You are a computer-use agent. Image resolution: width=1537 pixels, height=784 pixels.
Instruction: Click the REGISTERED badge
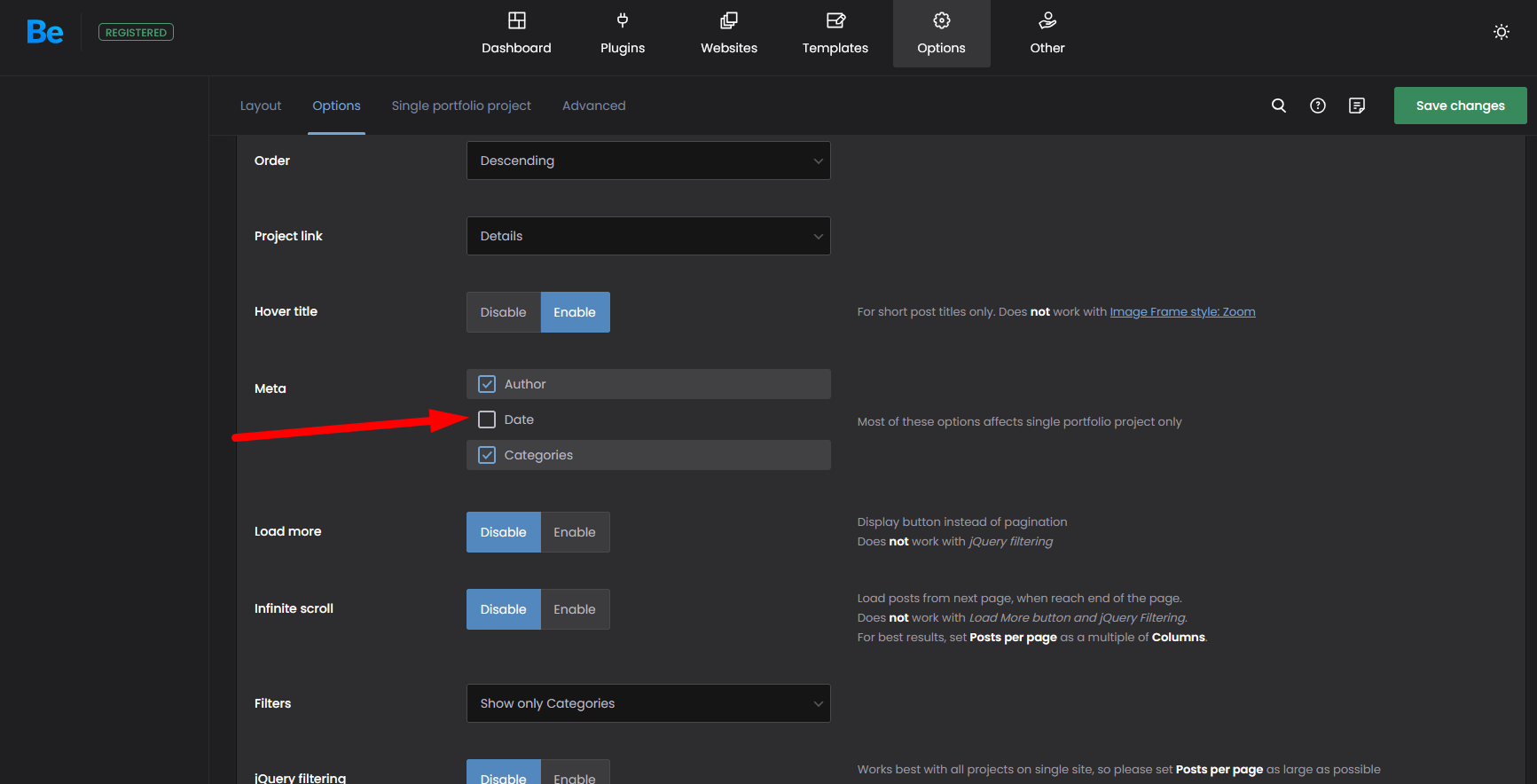pos(136,32)
